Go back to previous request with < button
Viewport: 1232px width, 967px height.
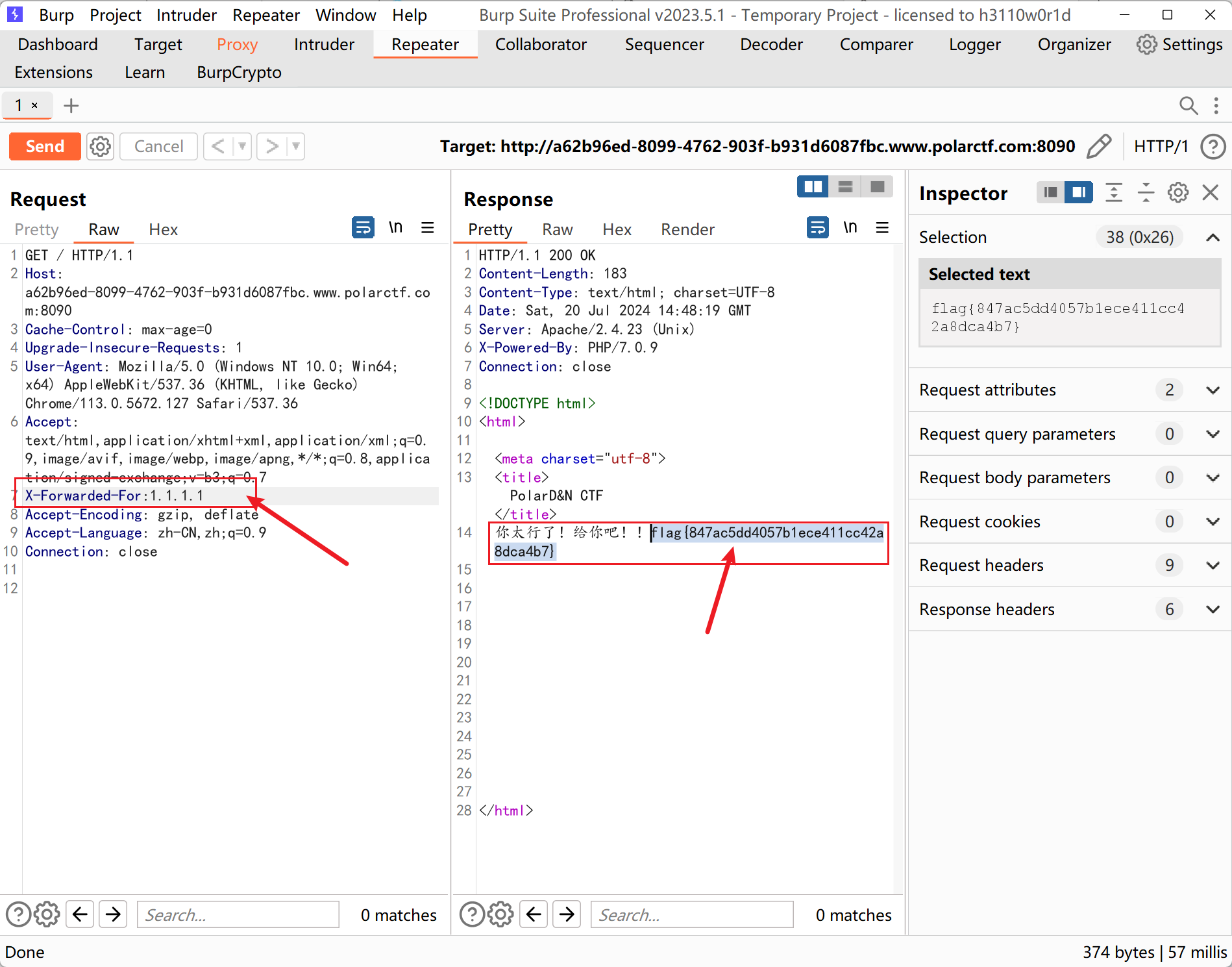point(218,147)
